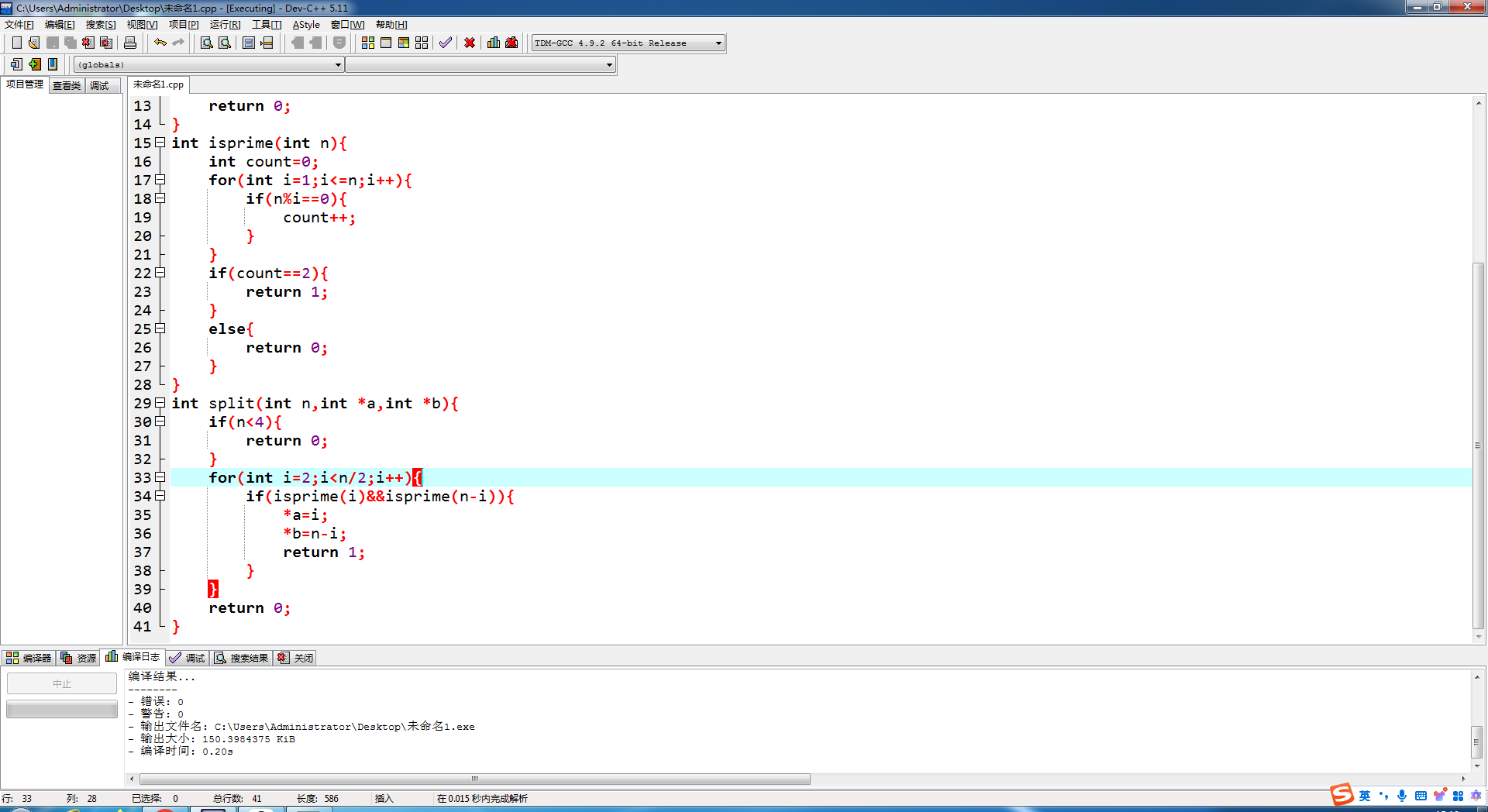Select the 未命名1.cpp editor tab

pyautogui.click(x=158, y=84)
